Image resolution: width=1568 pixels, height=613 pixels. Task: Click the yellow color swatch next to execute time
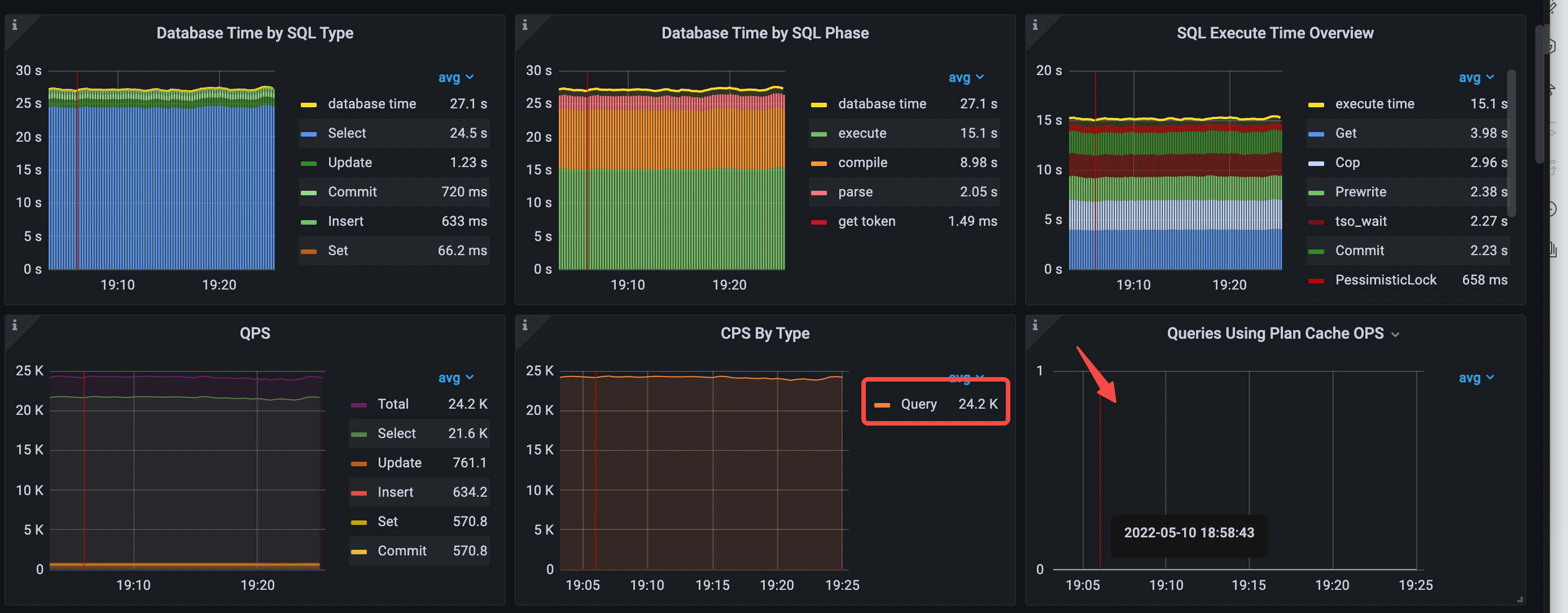coord(1318,103)
